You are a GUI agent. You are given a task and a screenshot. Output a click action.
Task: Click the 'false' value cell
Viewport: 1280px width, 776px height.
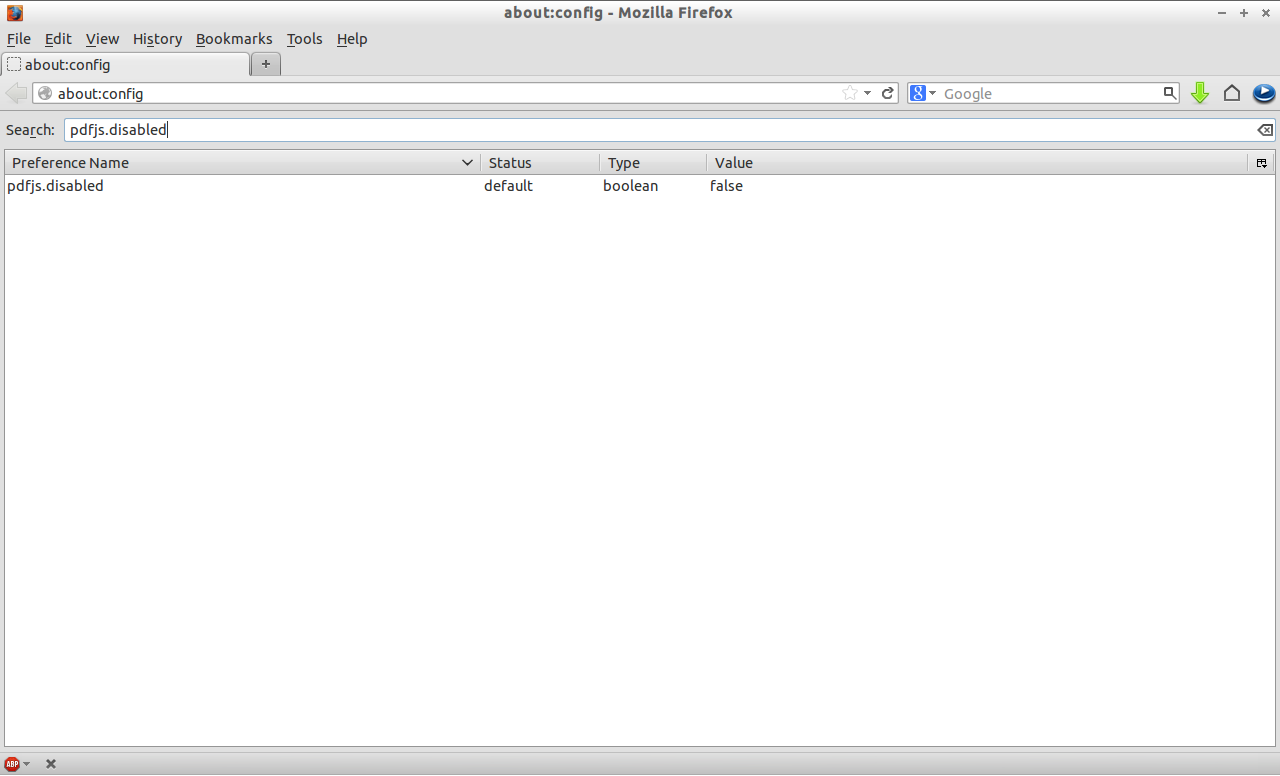pos(726,186)
